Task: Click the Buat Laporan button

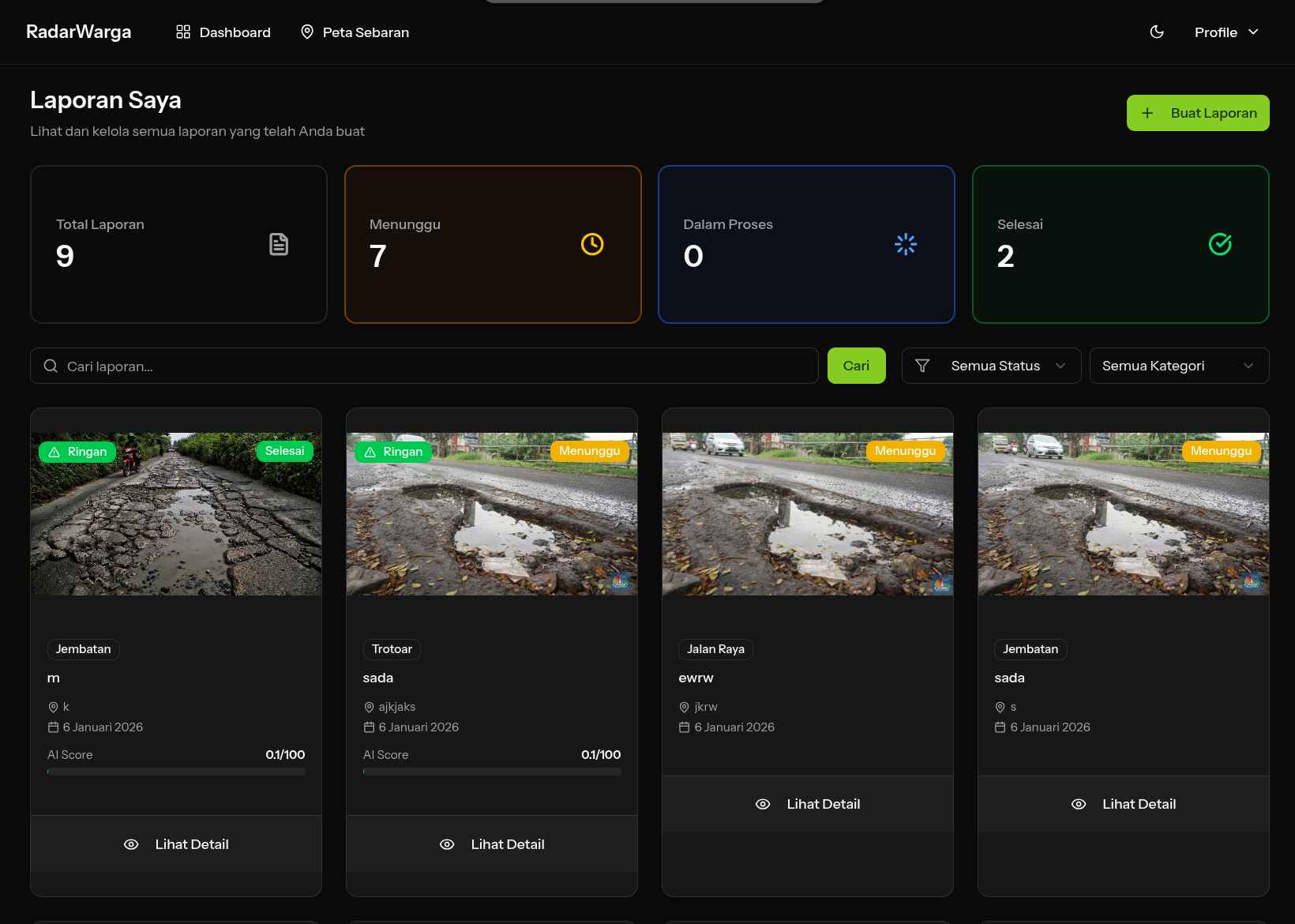Action: [1197, 113]
